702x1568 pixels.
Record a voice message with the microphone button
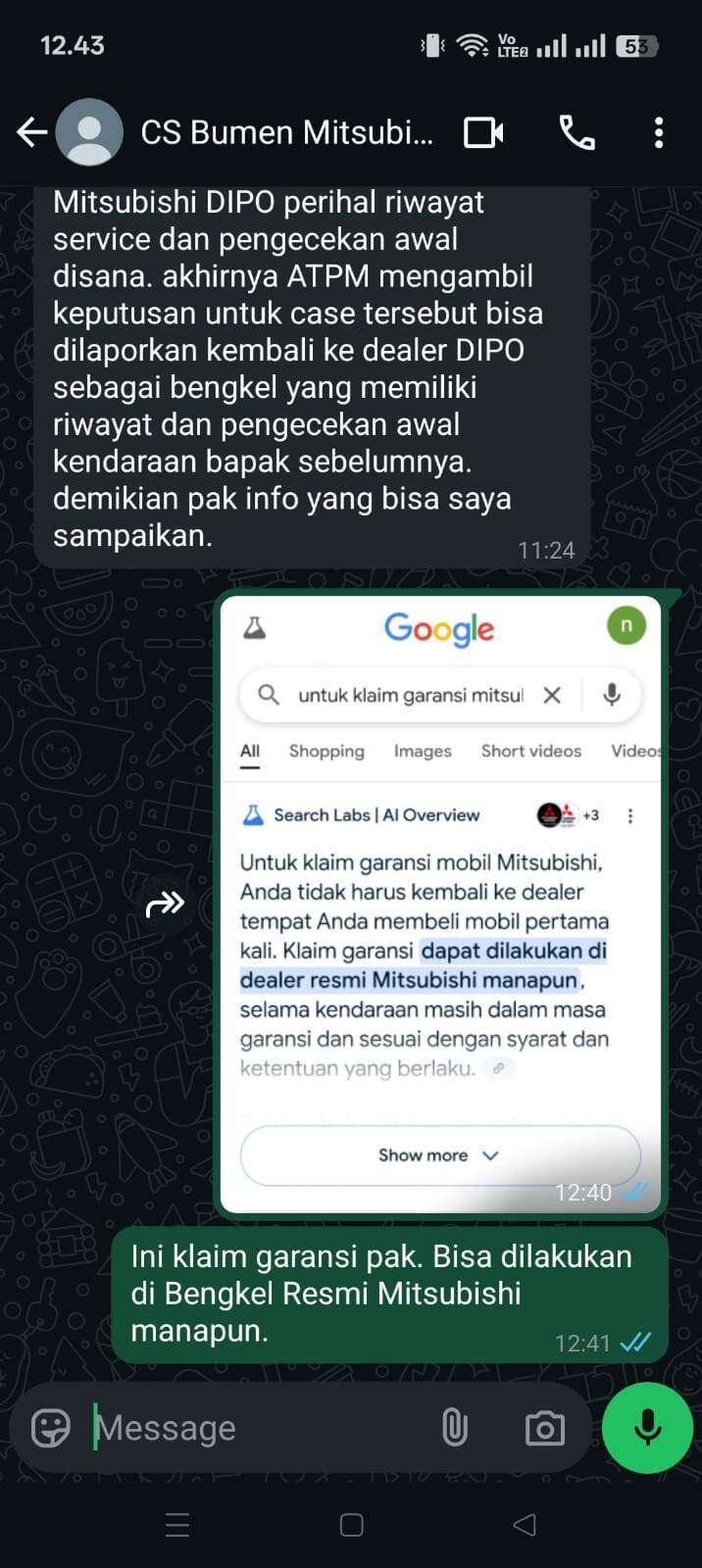[647, 1428]
